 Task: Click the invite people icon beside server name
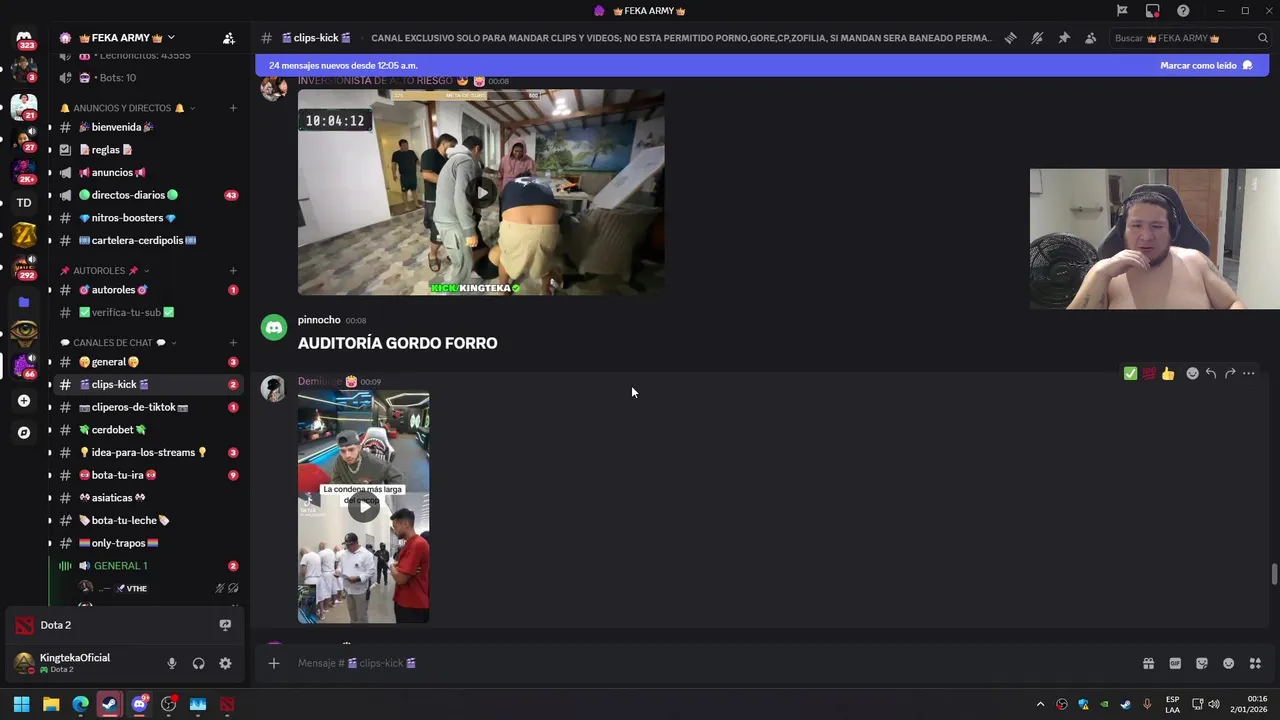[x=229, y=38]
